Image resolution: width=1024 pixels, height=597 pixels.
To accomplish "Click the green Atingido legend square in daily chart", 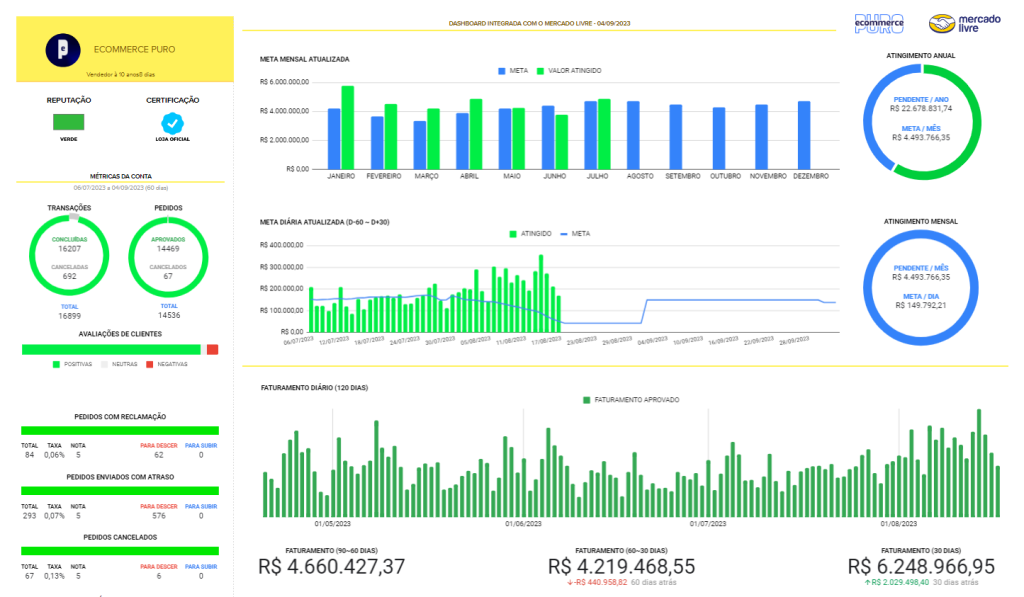I will [513, 233].
